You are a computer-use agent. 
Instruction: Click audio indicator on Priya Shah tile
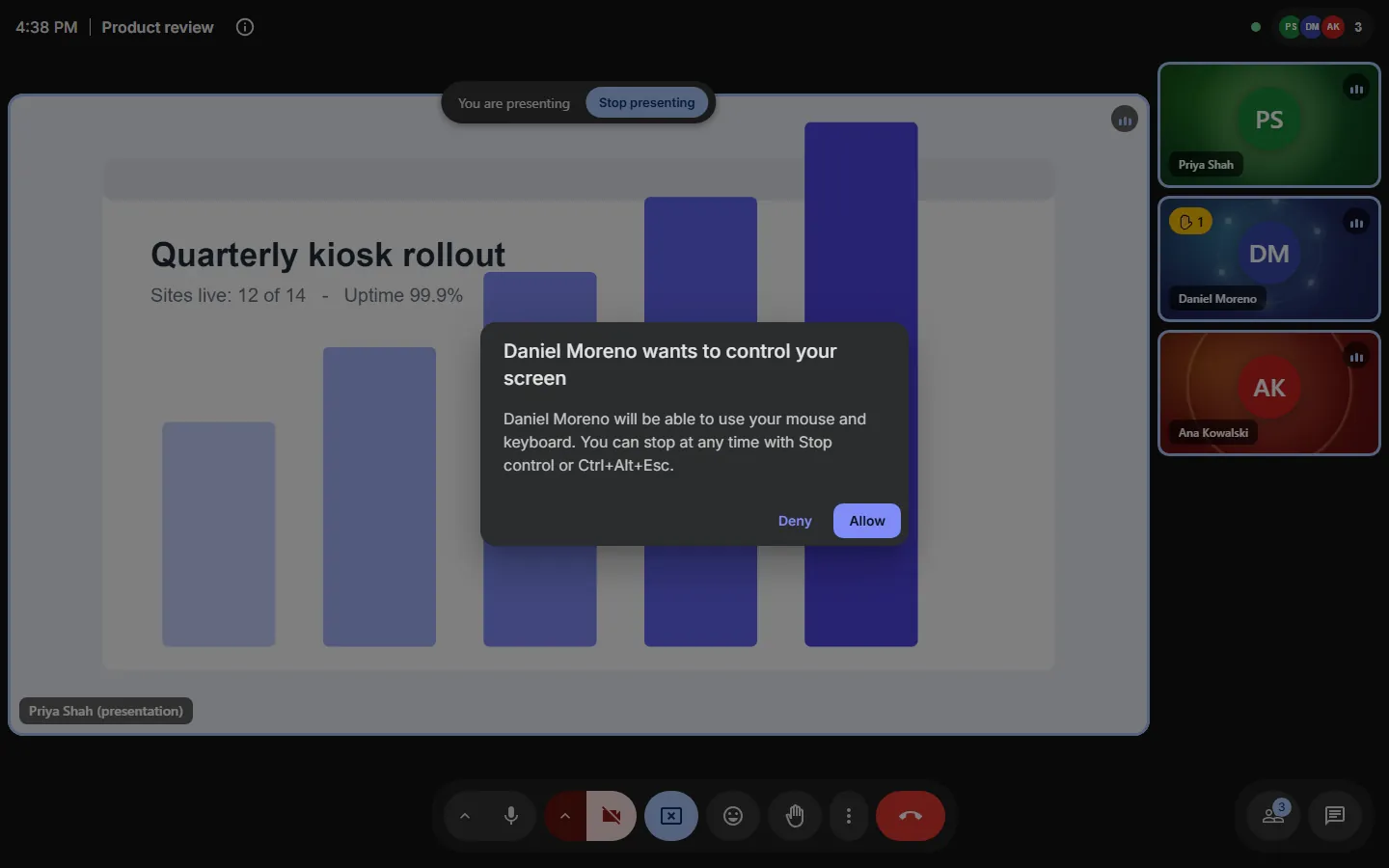point(1356,89)
